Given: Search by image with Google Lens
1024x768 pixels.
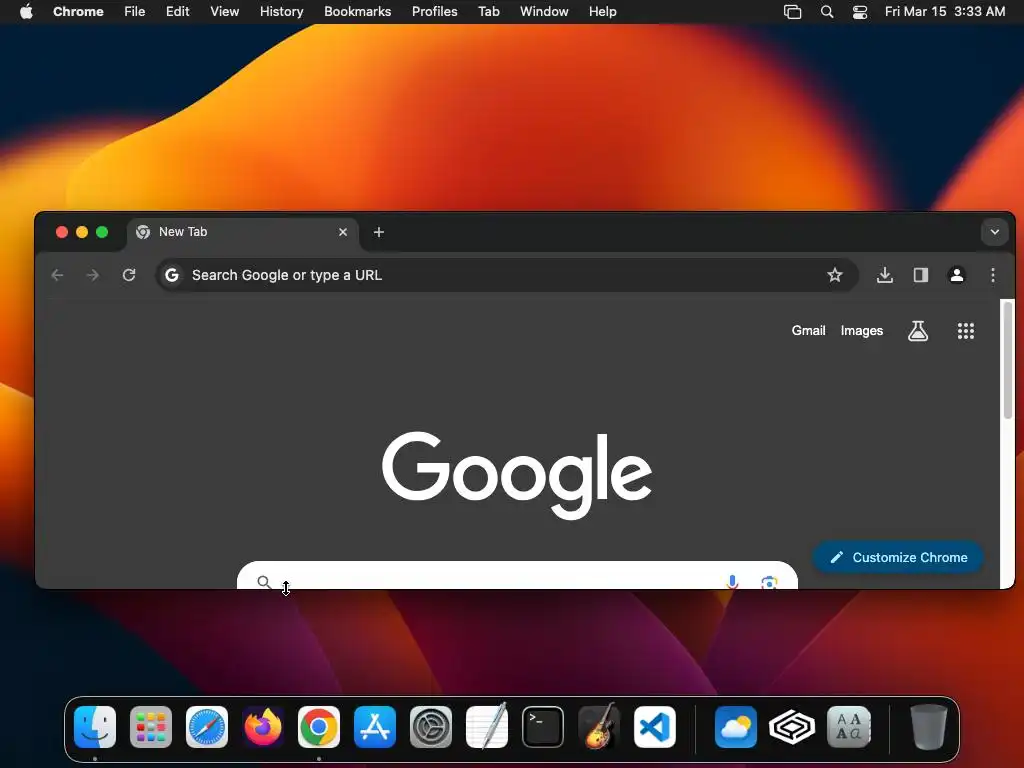Looking at the screenshot, I should pyautogui.click(x=769, y=582).
